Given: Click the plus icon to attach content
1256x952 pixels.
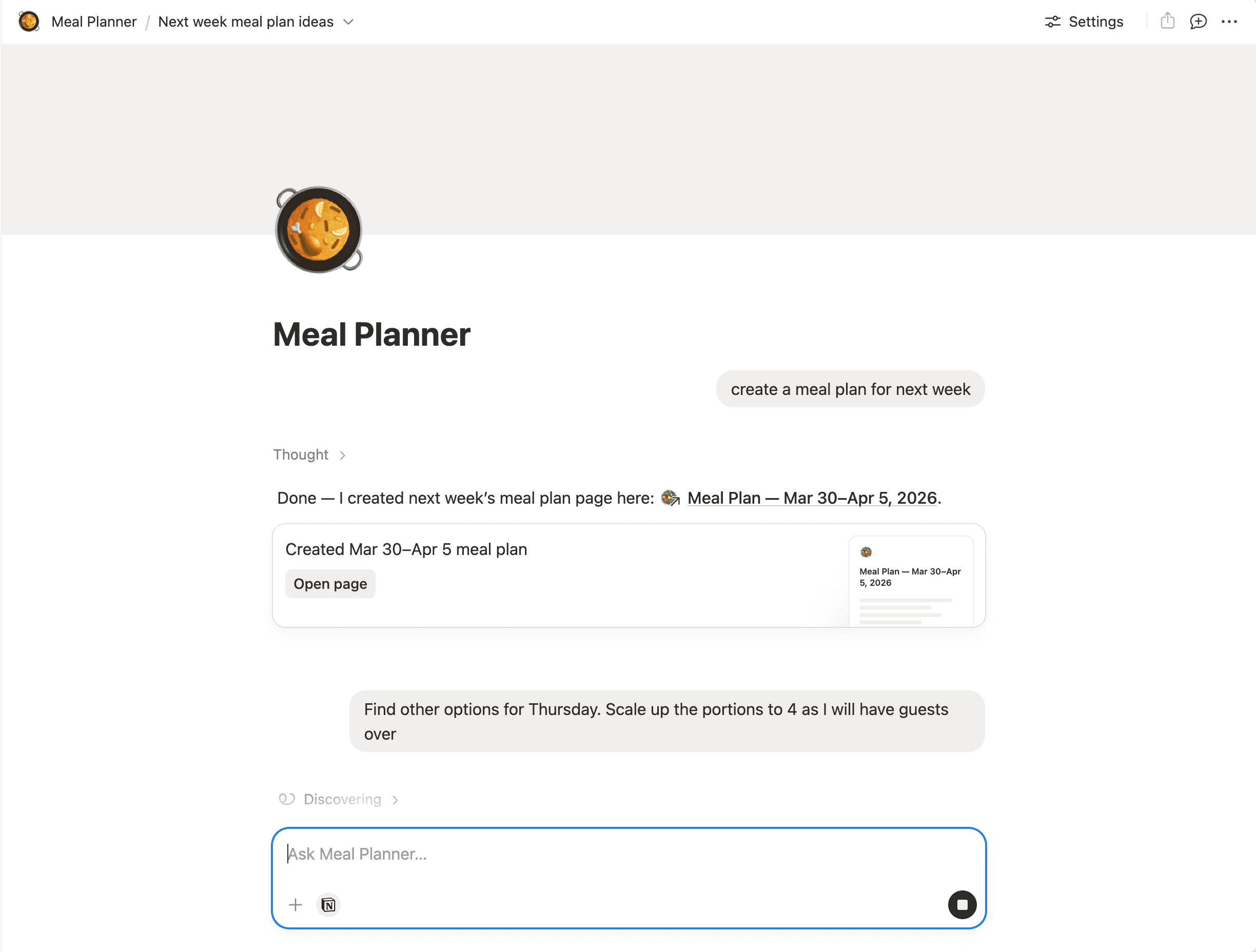Looking at the screenshot, I should click(x=296, y=905).
